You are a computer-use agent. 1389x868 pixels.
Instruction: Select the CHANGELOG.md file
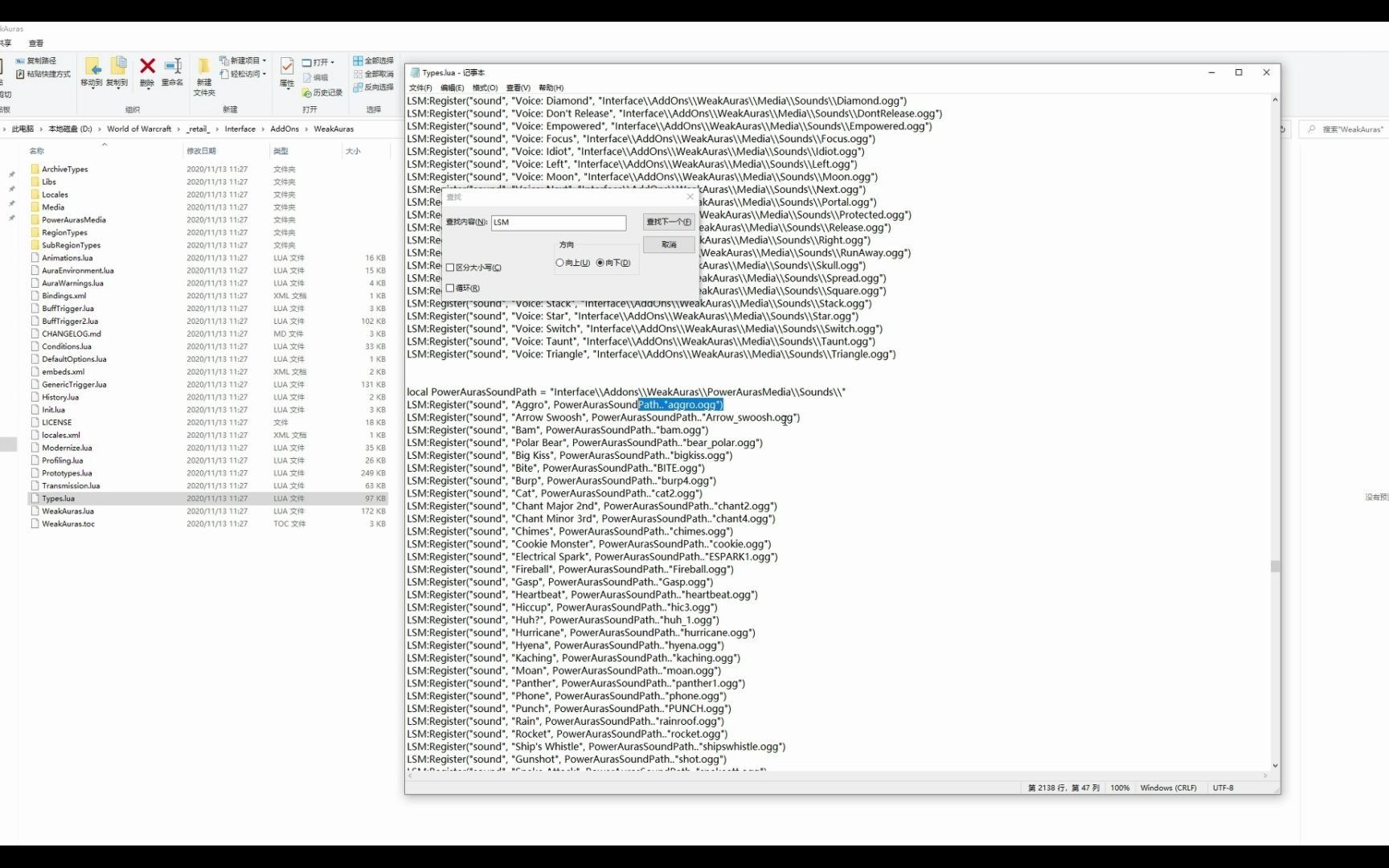click(x=72, y=334)
